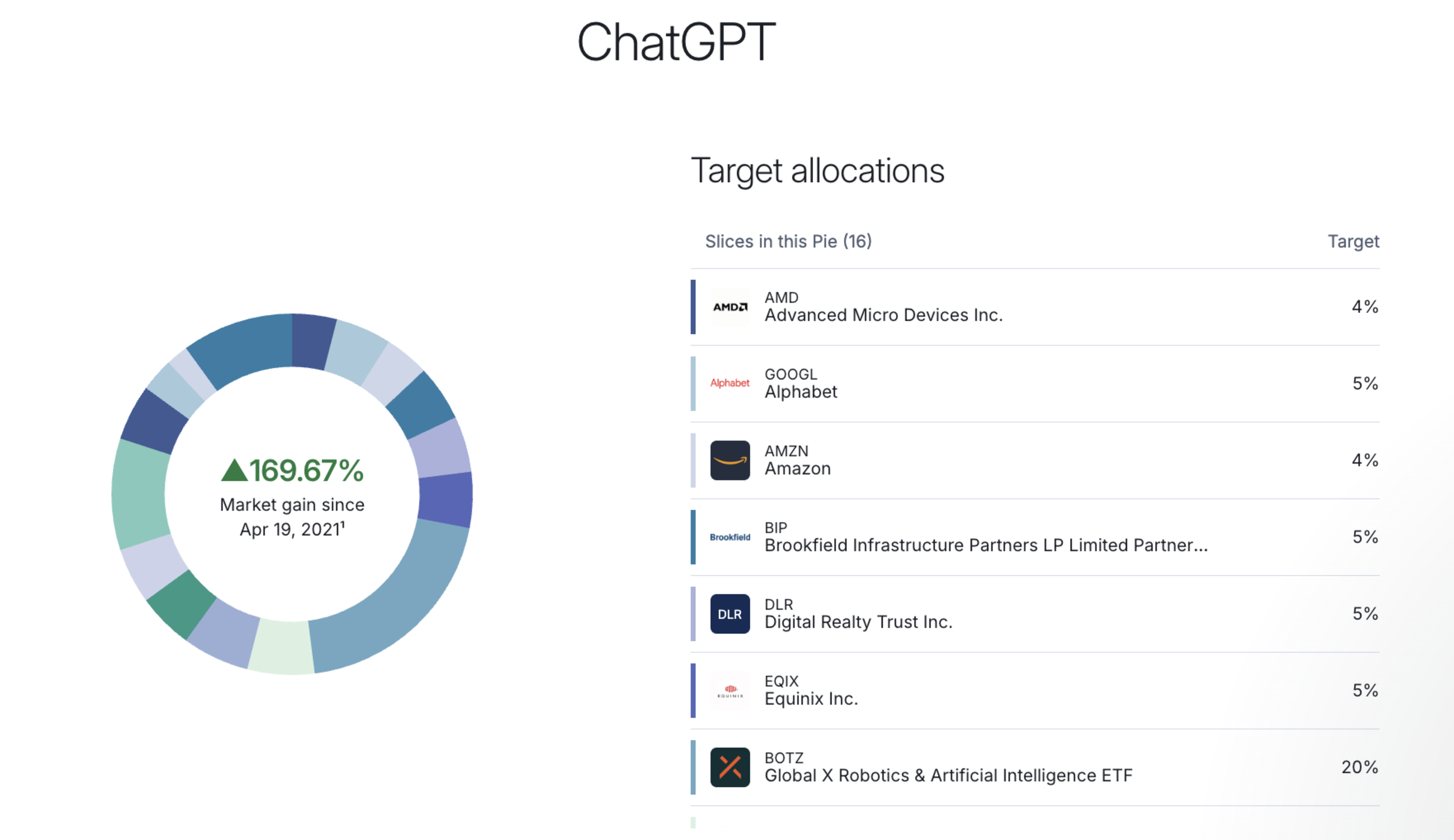Select the BIP Brookfield Infrastructure Partners row
Screen dimensions: 1454x840
(x=981, y=536)
